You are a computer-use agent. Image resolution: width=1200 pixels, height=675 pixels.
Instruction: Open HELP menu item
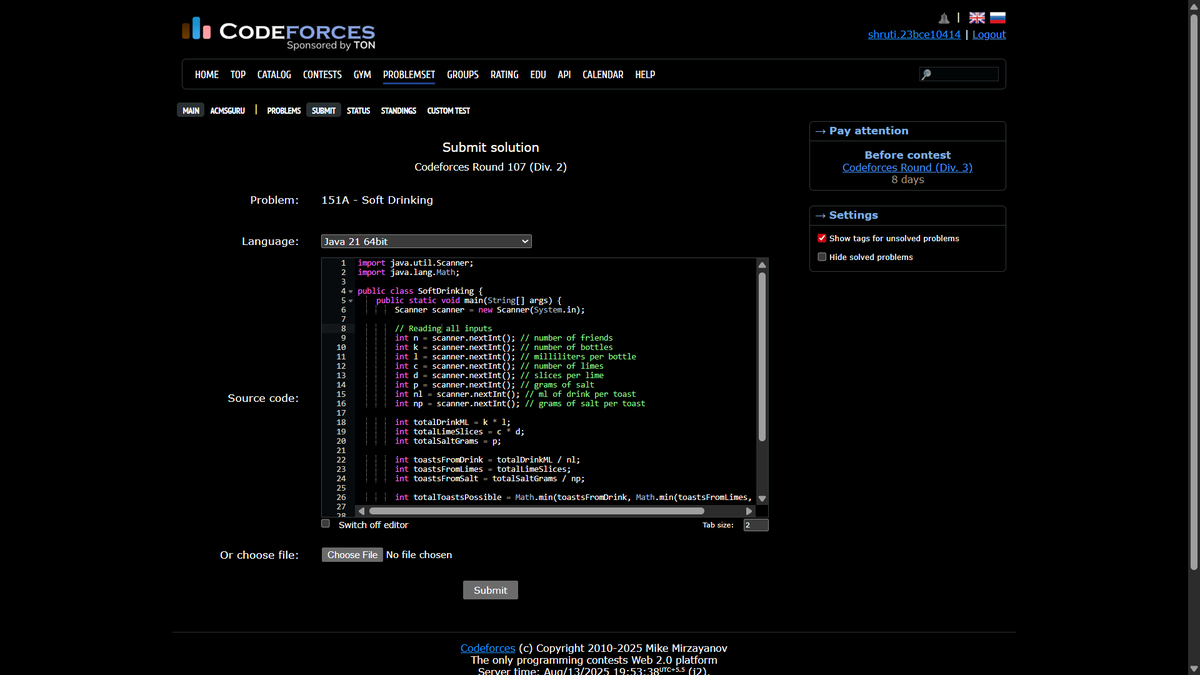click(645, 74)
